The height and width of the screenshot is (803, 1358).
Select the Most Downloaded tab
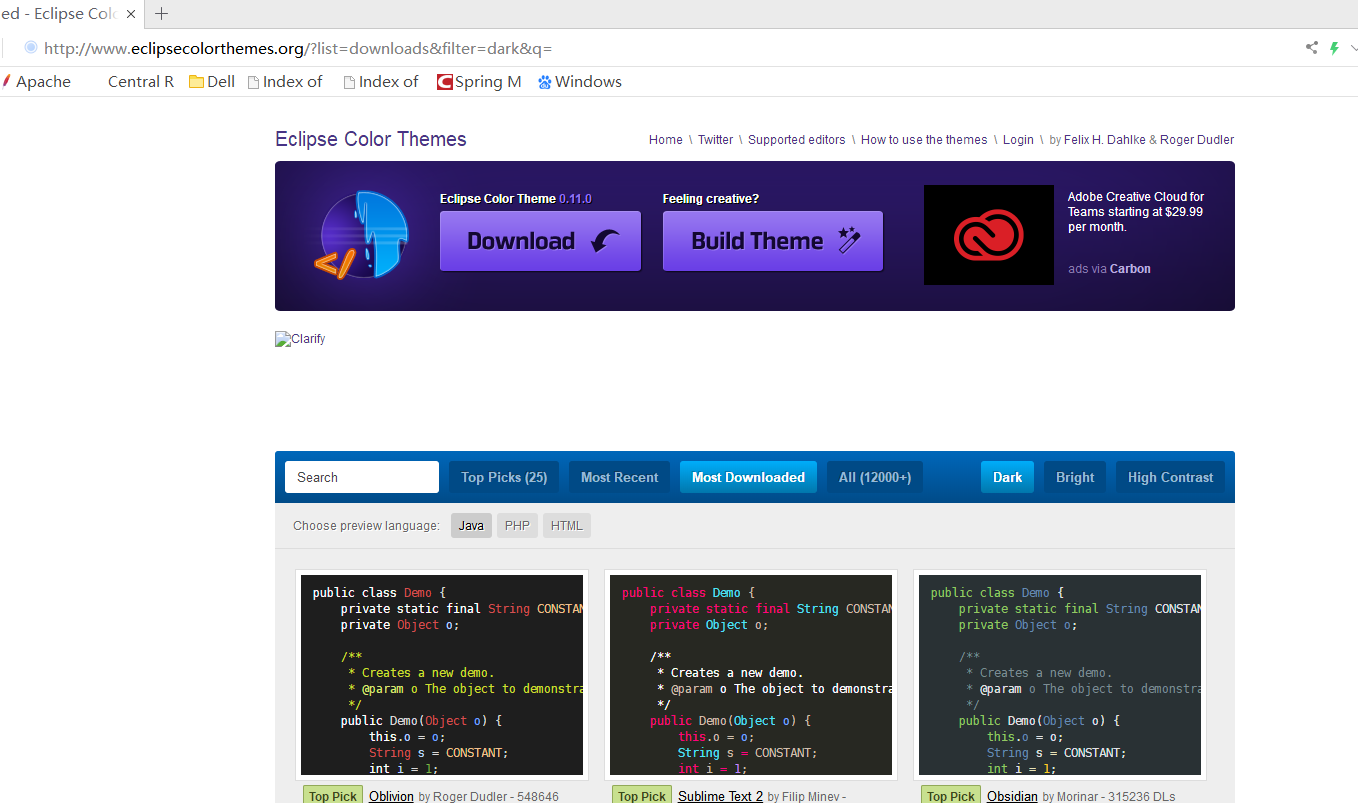(x=748, y=477)
